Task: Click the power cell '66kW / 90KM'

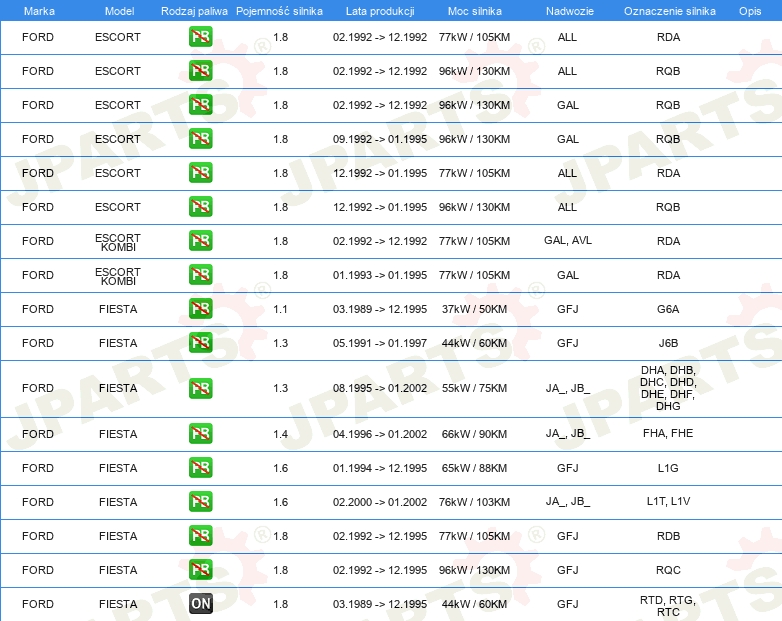Action: point(474,434)
